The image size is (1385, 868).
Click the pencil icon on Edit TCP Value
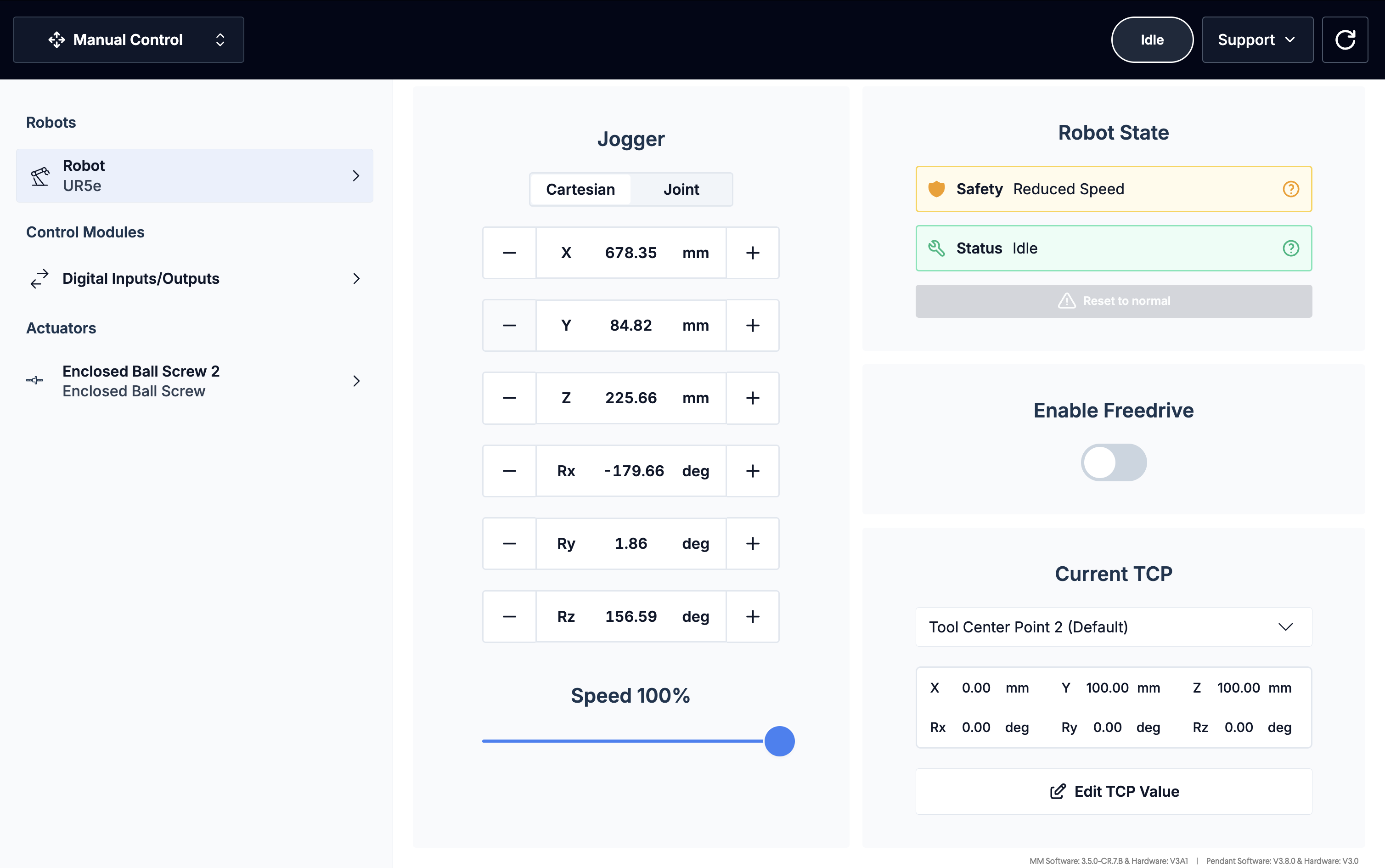[1058, 792]
